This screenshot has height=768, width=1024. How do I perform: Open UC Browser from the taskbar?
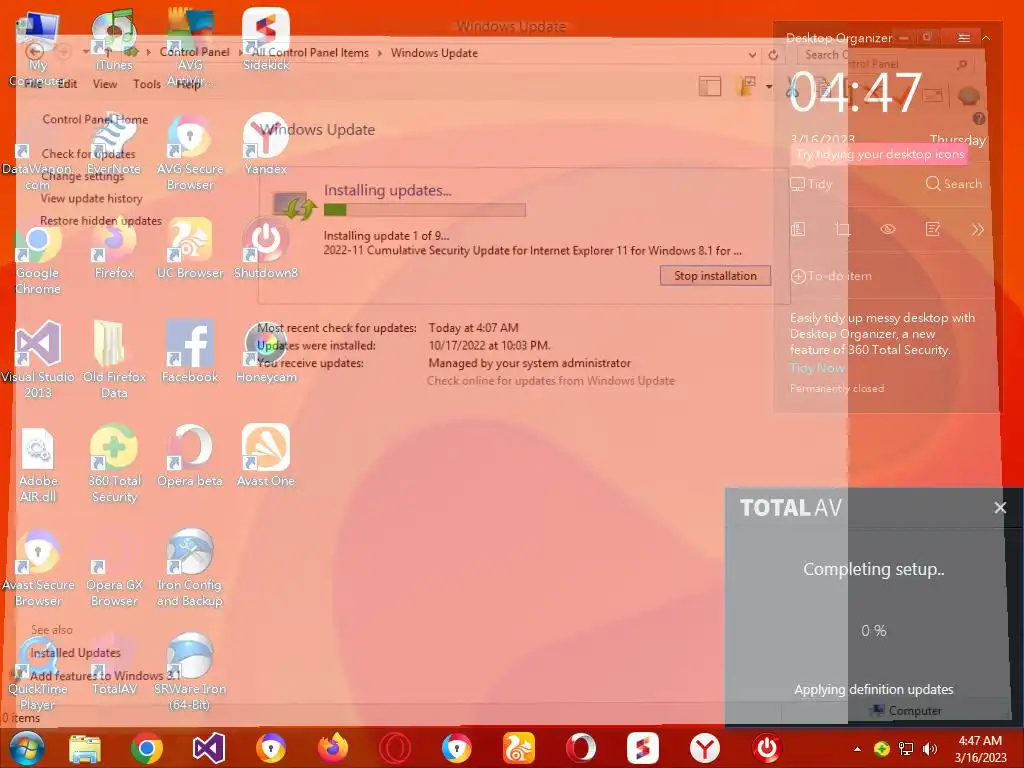click(519, 748)
